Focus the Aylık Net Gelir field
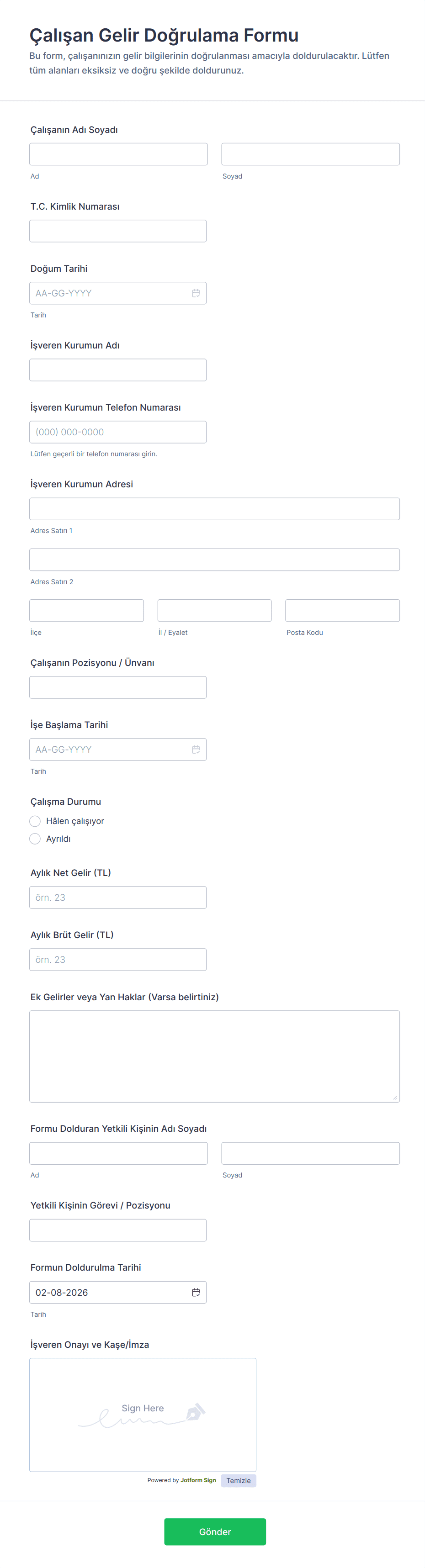This screenshot has width=425, height=1568. click(117, 897)
